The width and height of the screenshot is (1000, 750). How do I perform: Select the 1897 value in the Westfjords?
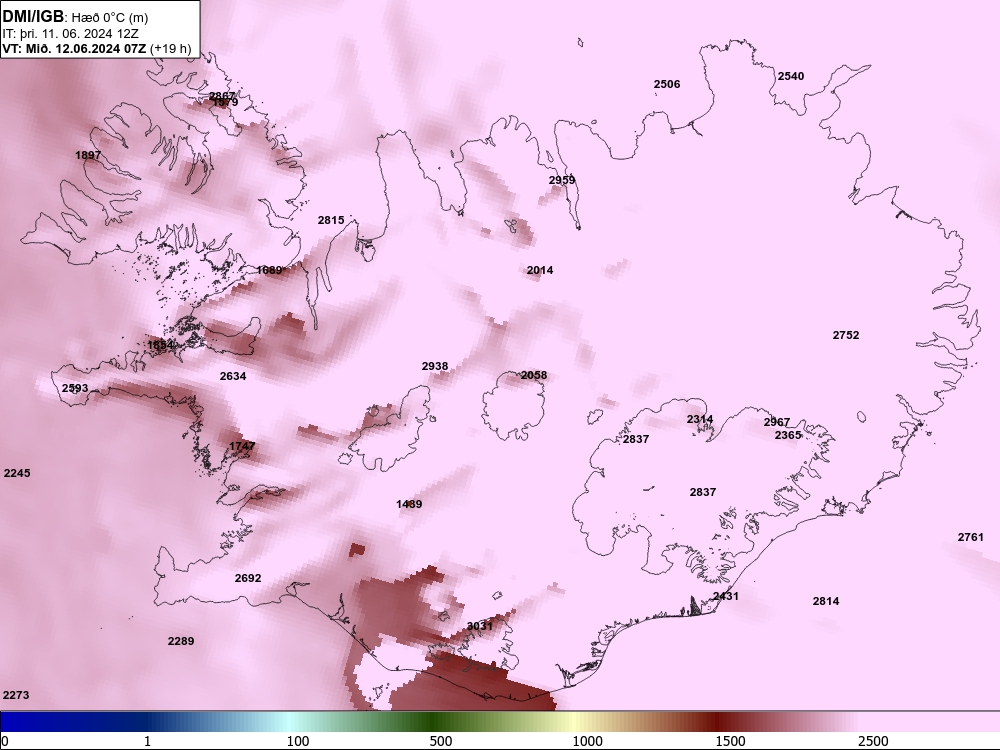tap(88, 155)
